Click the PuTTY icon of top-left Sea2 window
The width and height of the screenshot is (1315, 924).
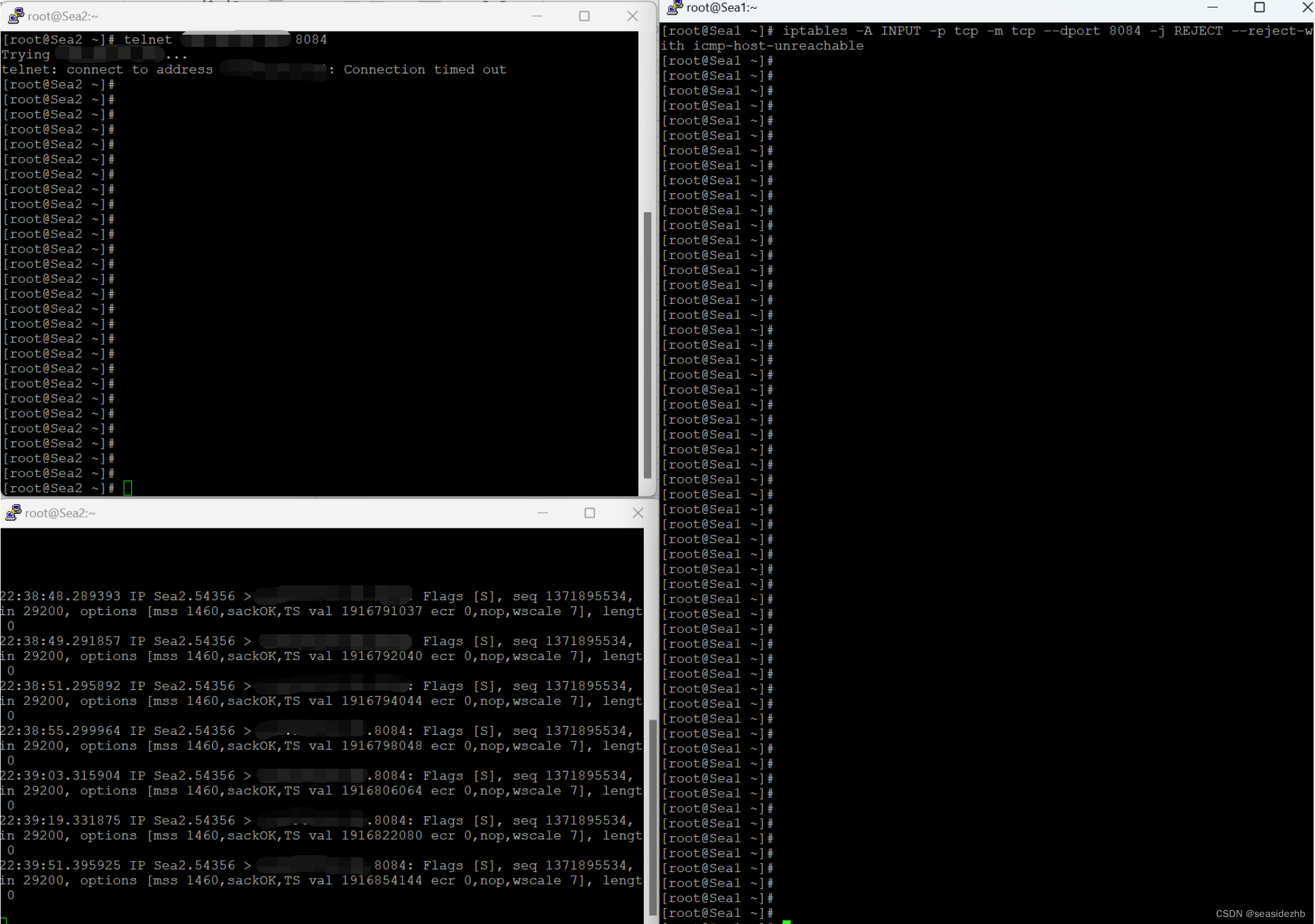coord(16,16)
